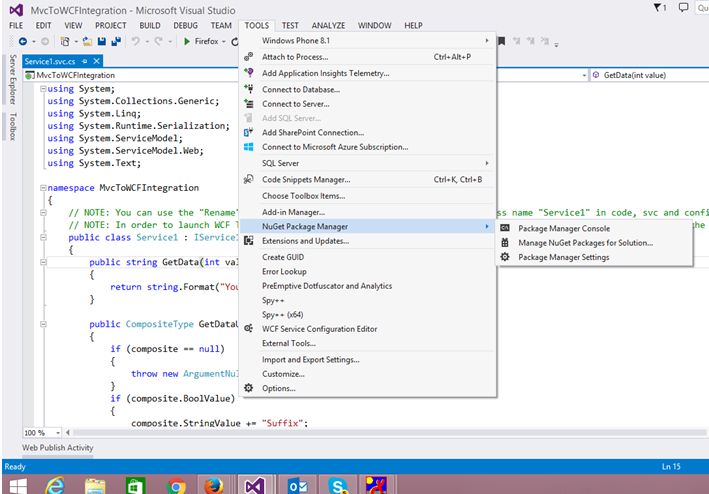Click the Navigate Backward toolbar arrow
This screenshot has width=709, height=494.
coord(23,42)
